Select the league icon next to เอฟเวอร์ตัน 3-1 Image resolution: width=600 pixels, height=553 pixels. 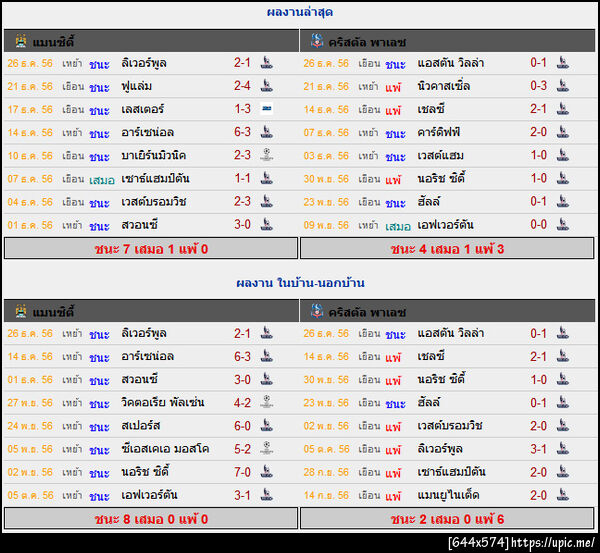click(267, 494)
